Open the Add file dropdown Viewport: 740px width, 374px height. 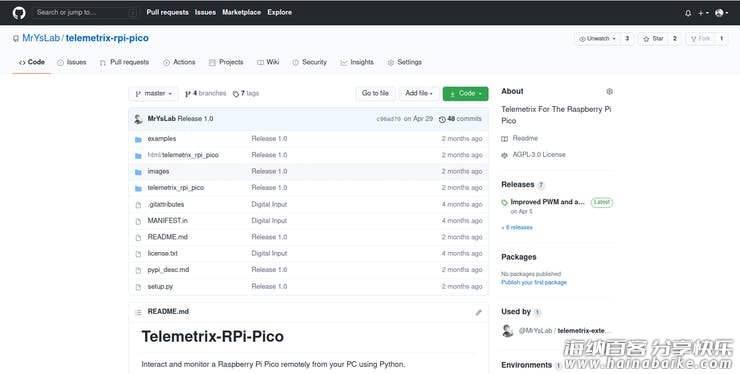click(419, 94)
